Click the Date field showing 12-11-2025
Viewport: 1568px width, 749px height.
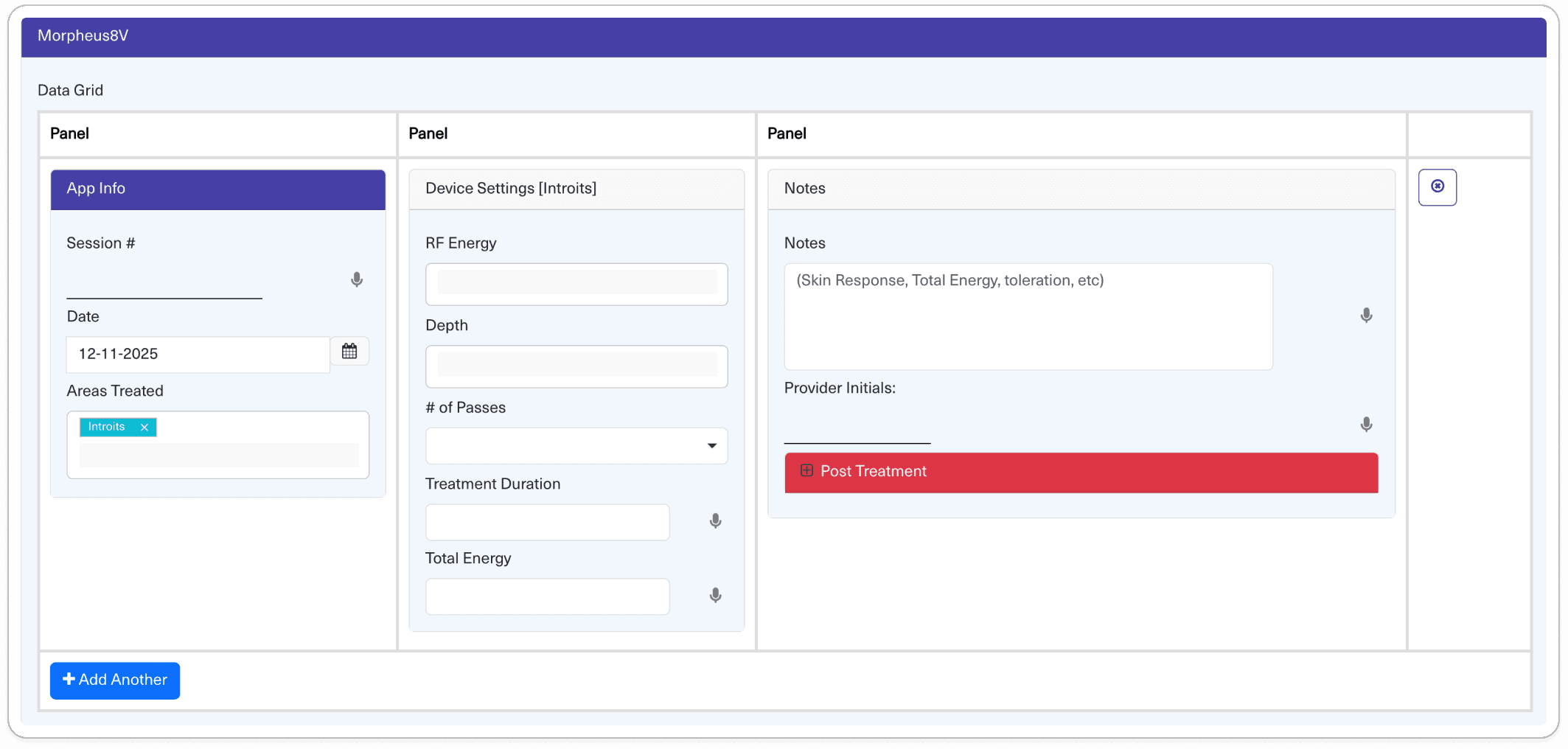(x=198, y=354)
